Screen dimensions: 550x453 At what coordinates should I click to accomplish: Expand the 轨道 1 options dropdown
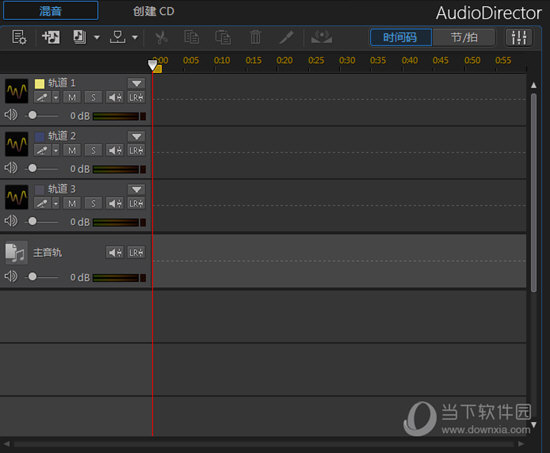[136, 84]
